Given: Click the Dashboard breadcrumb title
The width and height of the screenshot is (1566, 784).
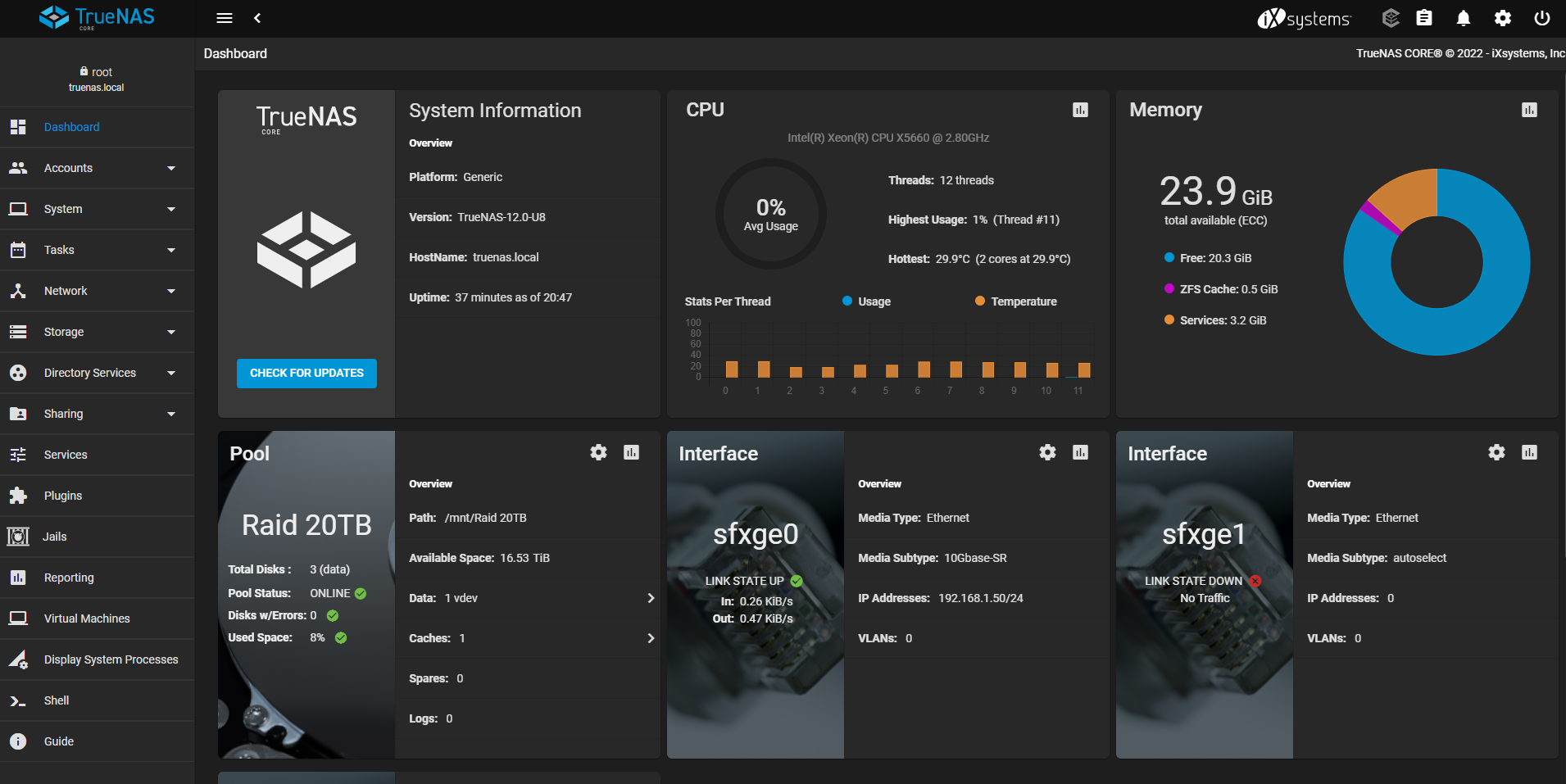Looking at the screenshot, I should (235, 53).
